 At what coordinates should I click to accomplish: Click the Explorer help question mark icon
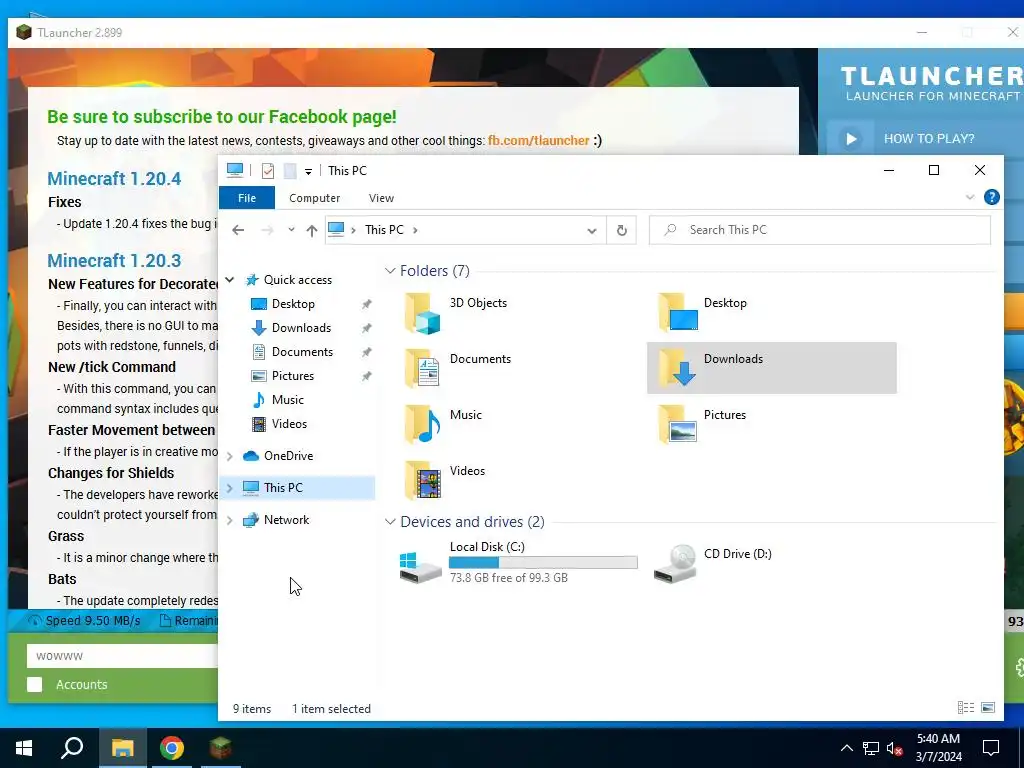click(x=991, y=197)
